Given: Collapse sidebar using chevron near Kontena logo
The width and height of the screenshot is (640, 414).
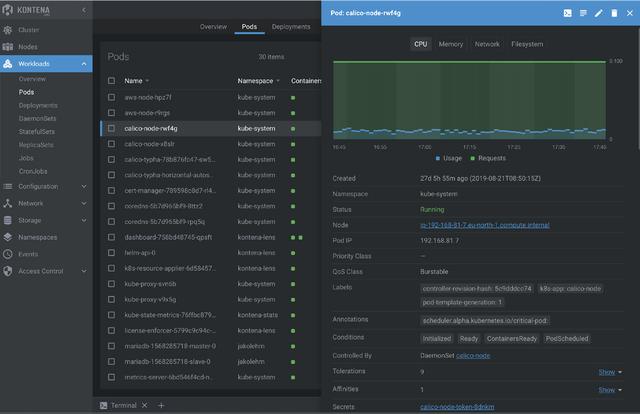Looking at the screenshot, I should (83, 11).
